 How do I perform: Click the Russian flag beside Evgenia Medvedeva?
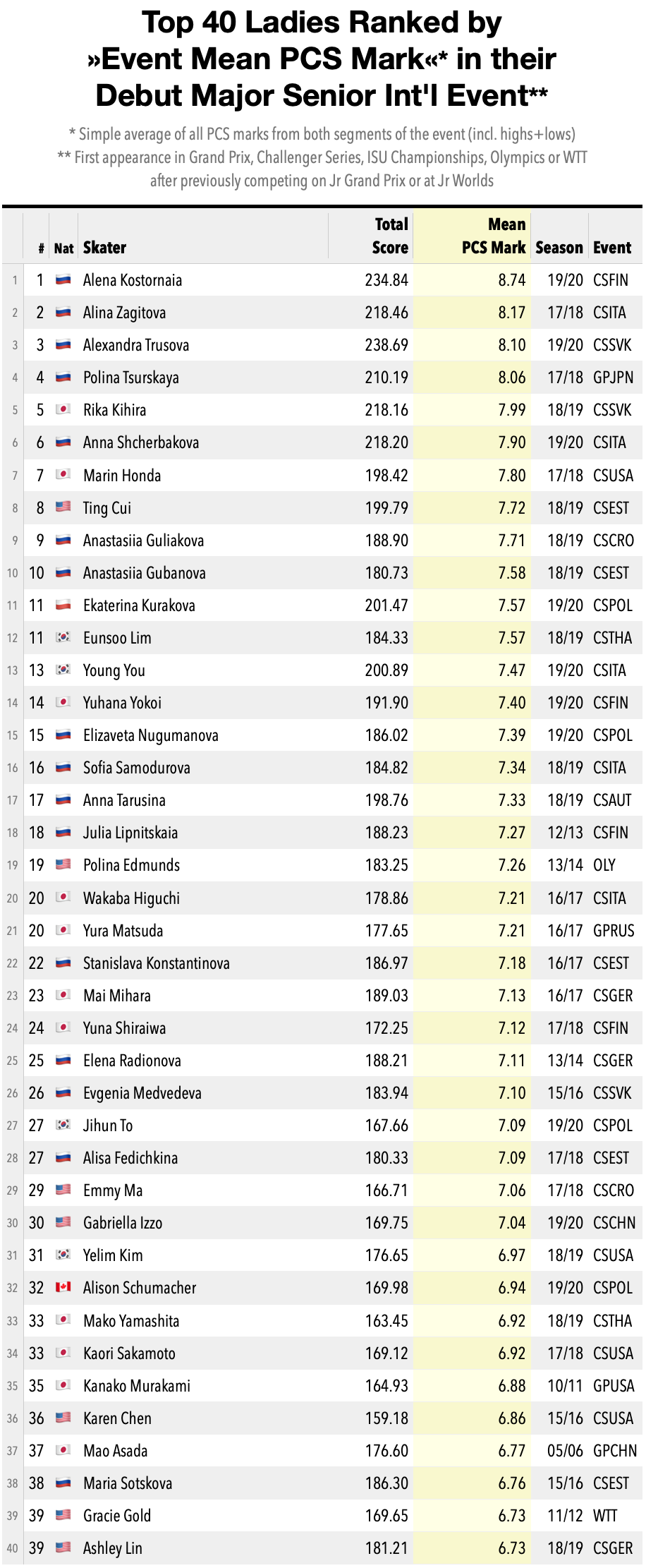tap(63, 1092)
